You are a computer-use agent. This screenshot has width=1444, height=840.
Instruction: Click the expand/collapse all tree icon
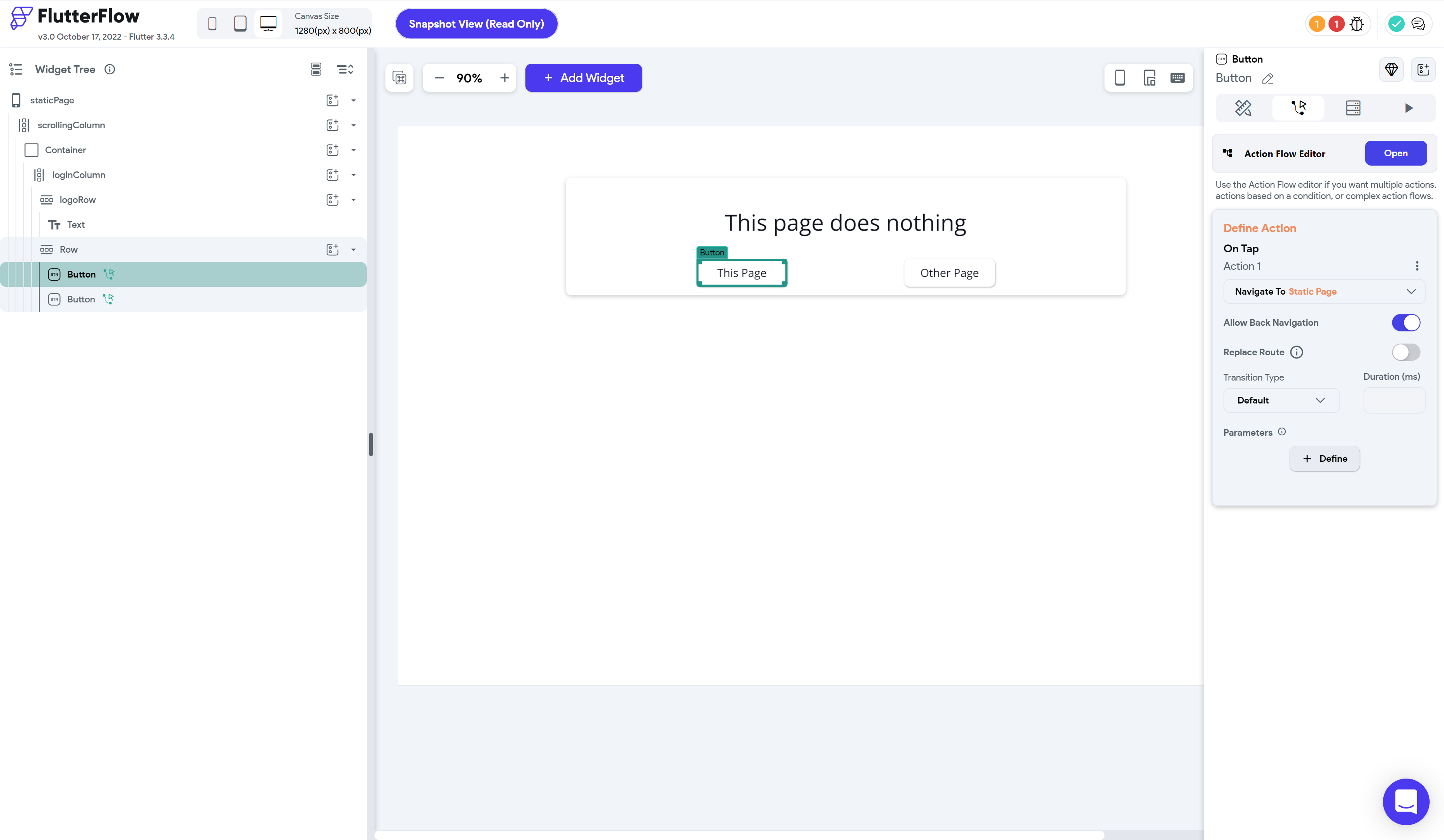pyautogui.click(x=345, y=69)
